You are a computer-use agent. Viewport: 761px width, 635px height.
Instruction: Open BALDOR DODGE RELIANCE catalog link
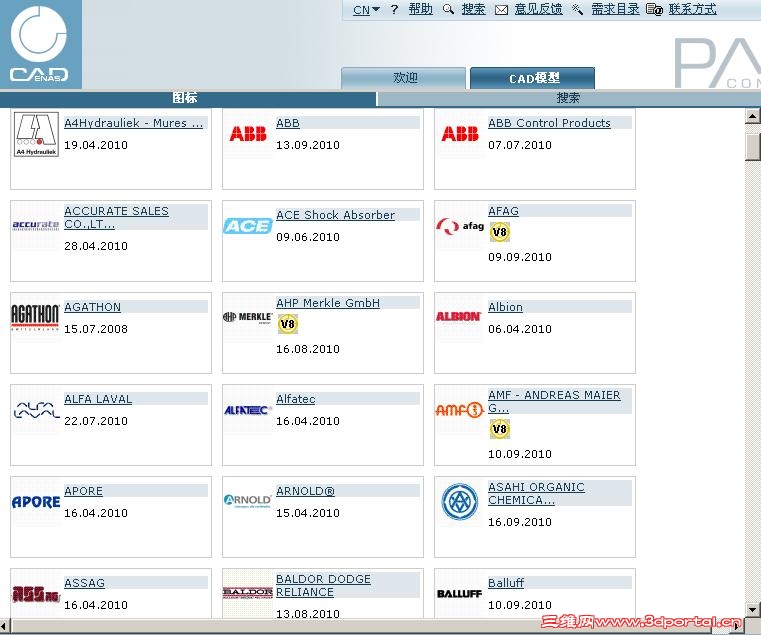click(323, 585)
